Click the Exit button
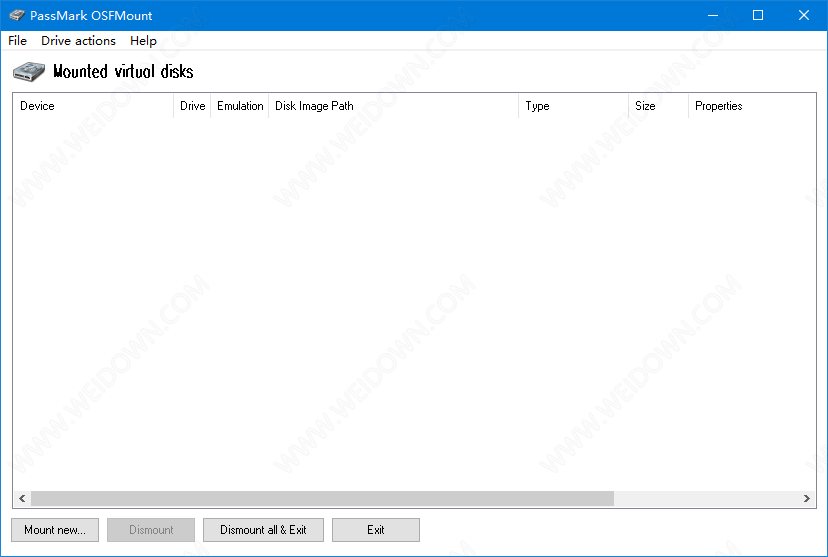 (x=375, y=530)
